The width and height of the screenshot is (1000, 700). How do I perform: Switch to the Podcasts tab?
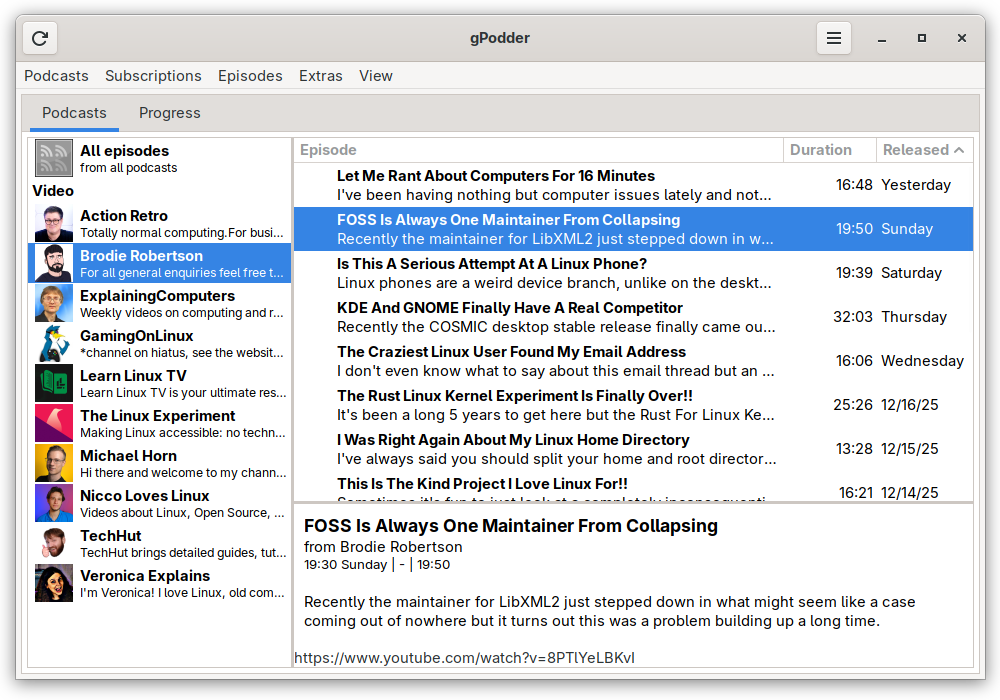pos(74,113)
